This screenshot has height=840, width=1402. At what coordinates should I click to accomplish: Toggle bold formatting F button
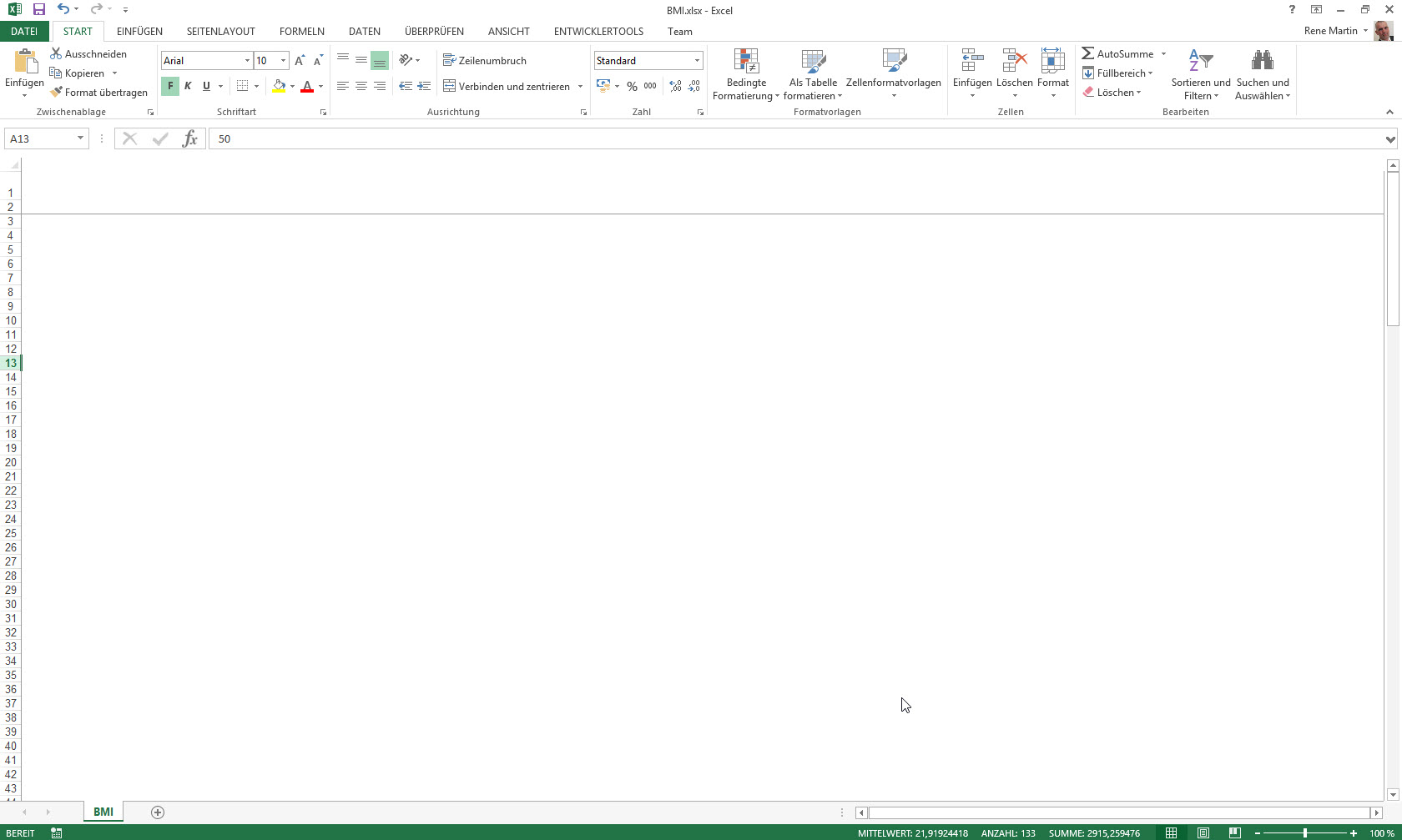170,87
